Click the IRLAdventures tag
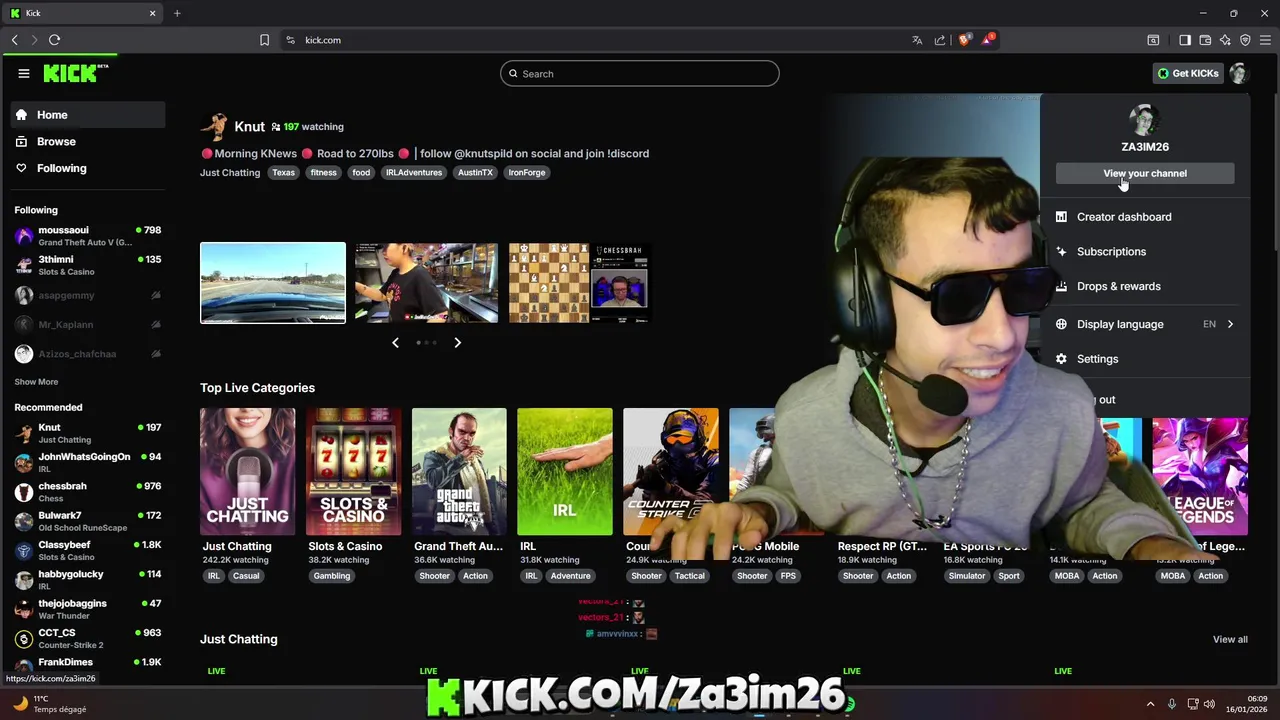 pos(414,173)
